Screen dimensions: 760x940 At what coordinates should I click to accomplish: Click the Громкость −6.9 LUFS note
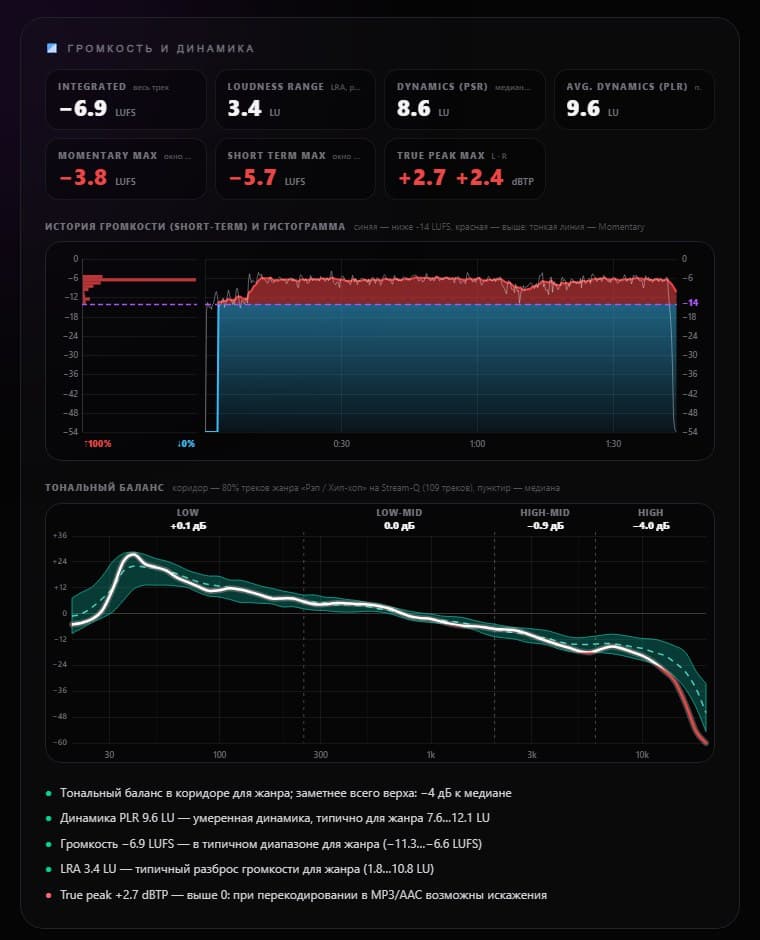tap(271, 844)
